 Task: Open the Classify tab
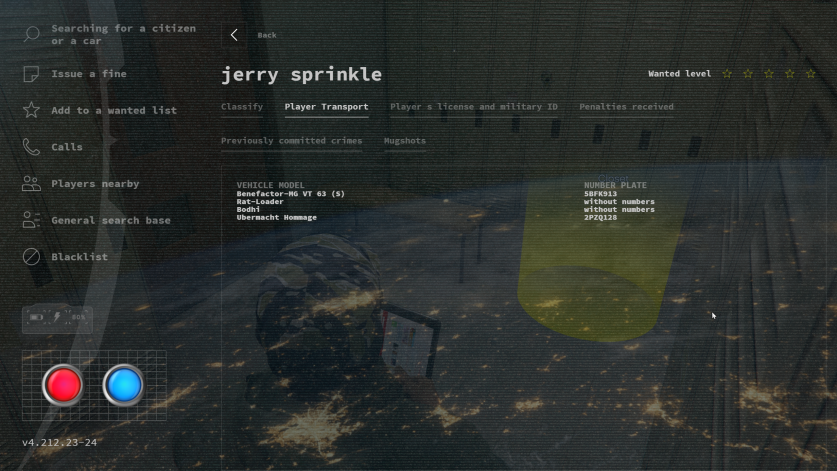(242, 107)
